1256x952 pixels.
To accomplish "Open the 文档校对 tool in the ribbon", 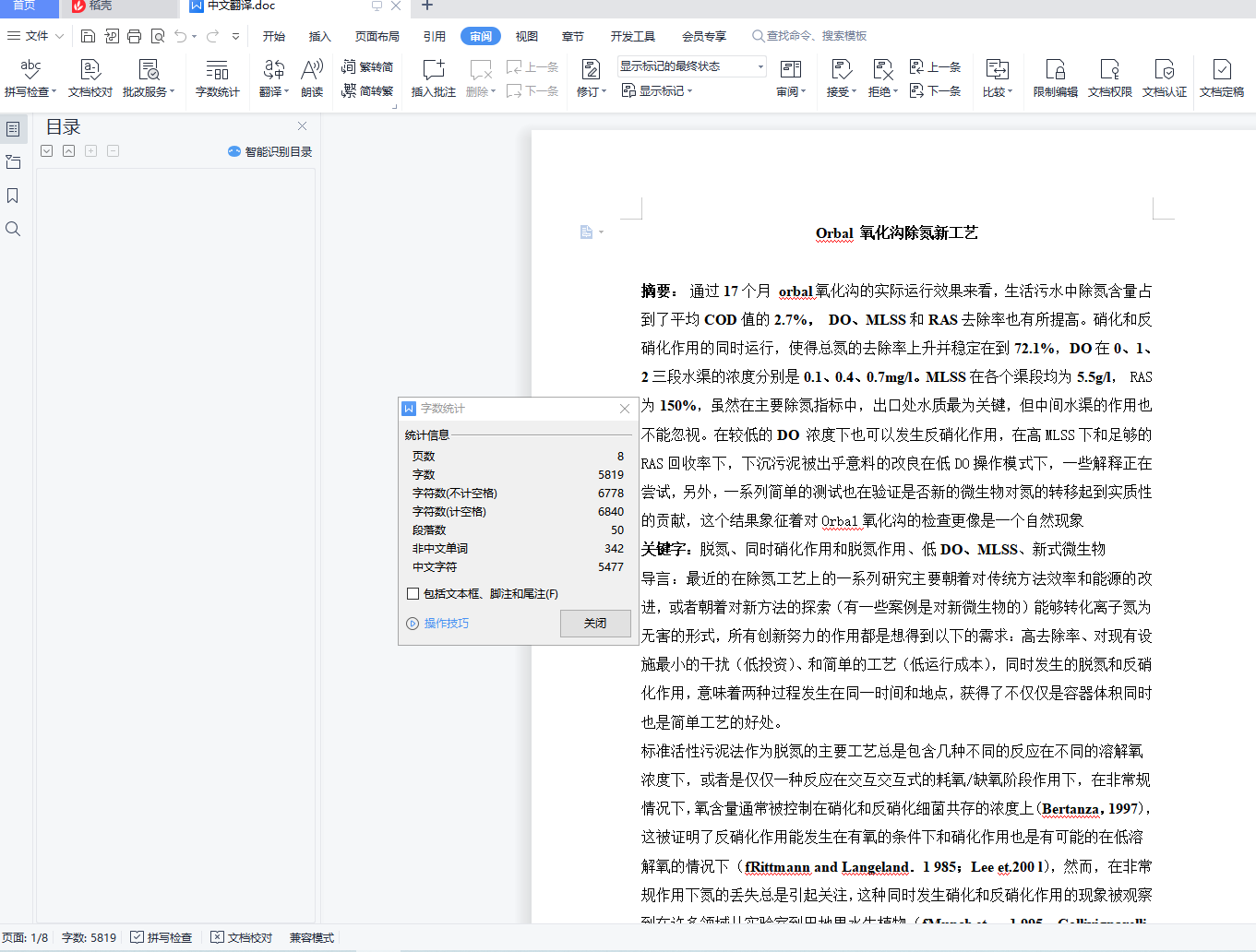I will point(90,77).
